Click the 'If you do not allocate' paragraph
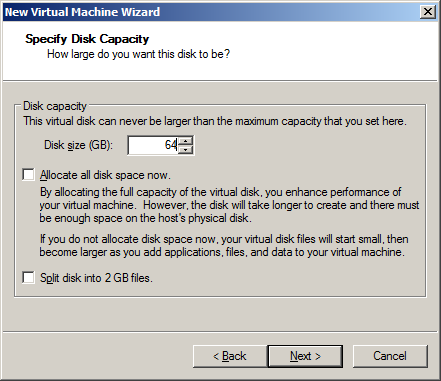This screenshot has width=441, height=381. 224,246
